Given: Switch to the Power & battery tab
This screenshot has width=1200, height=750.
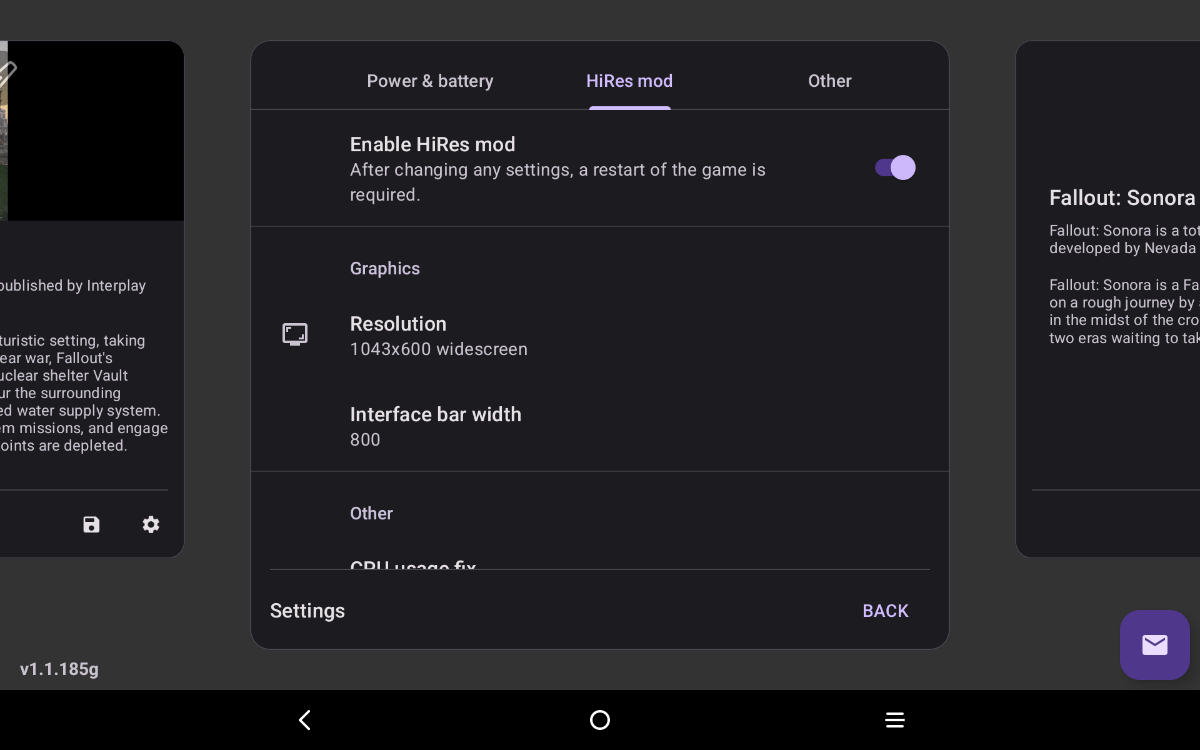Looking at the screenshot, I should [x=430, y=81].
